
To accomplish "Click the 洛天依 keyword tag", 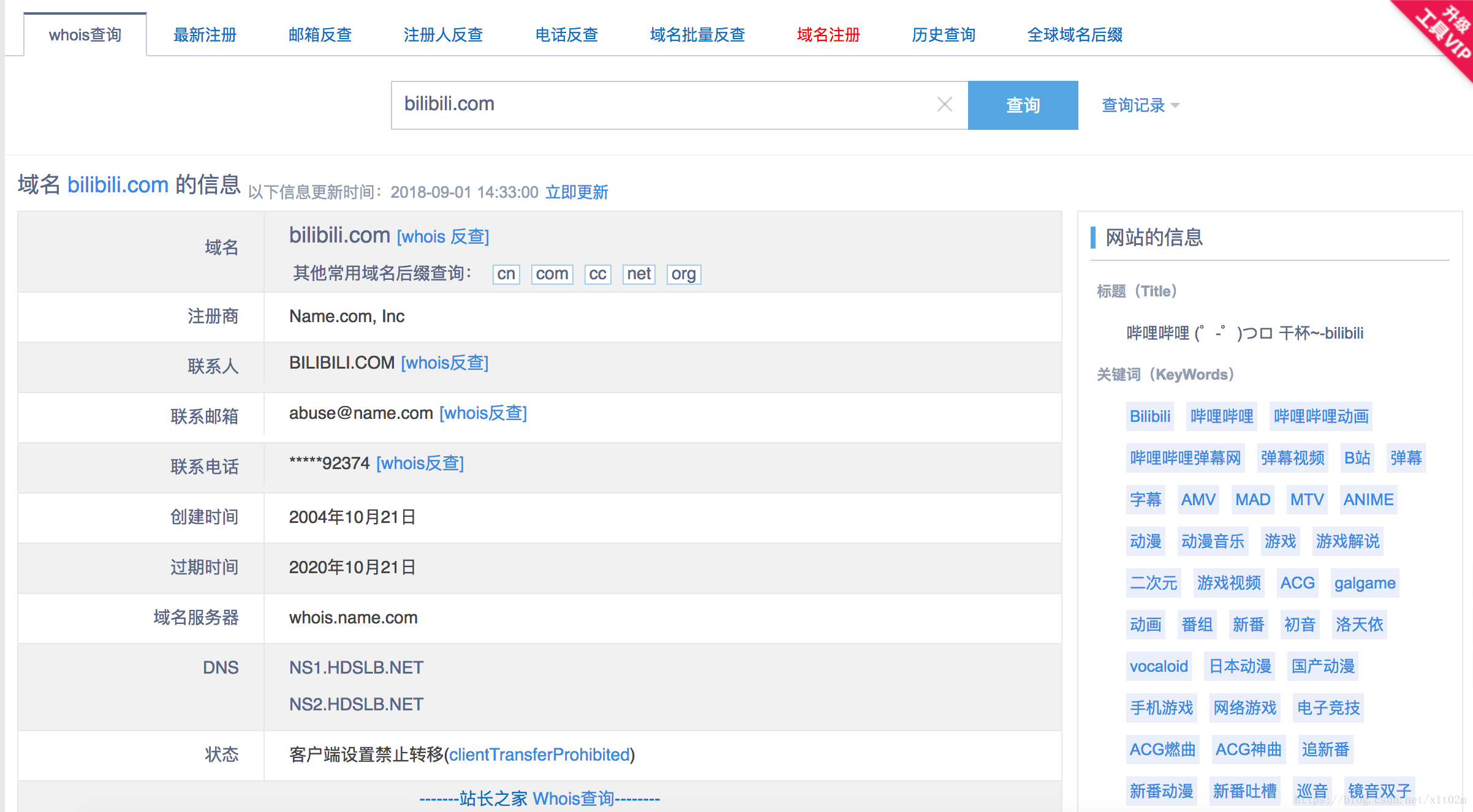I will [1359, 625].
